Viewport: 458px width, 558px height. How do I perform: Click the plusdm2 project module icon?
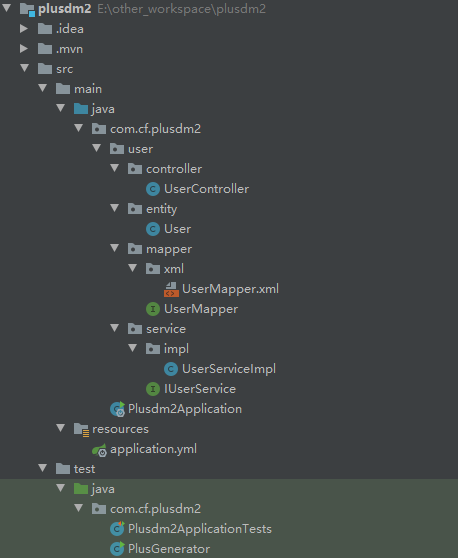[x=27, y=9]
